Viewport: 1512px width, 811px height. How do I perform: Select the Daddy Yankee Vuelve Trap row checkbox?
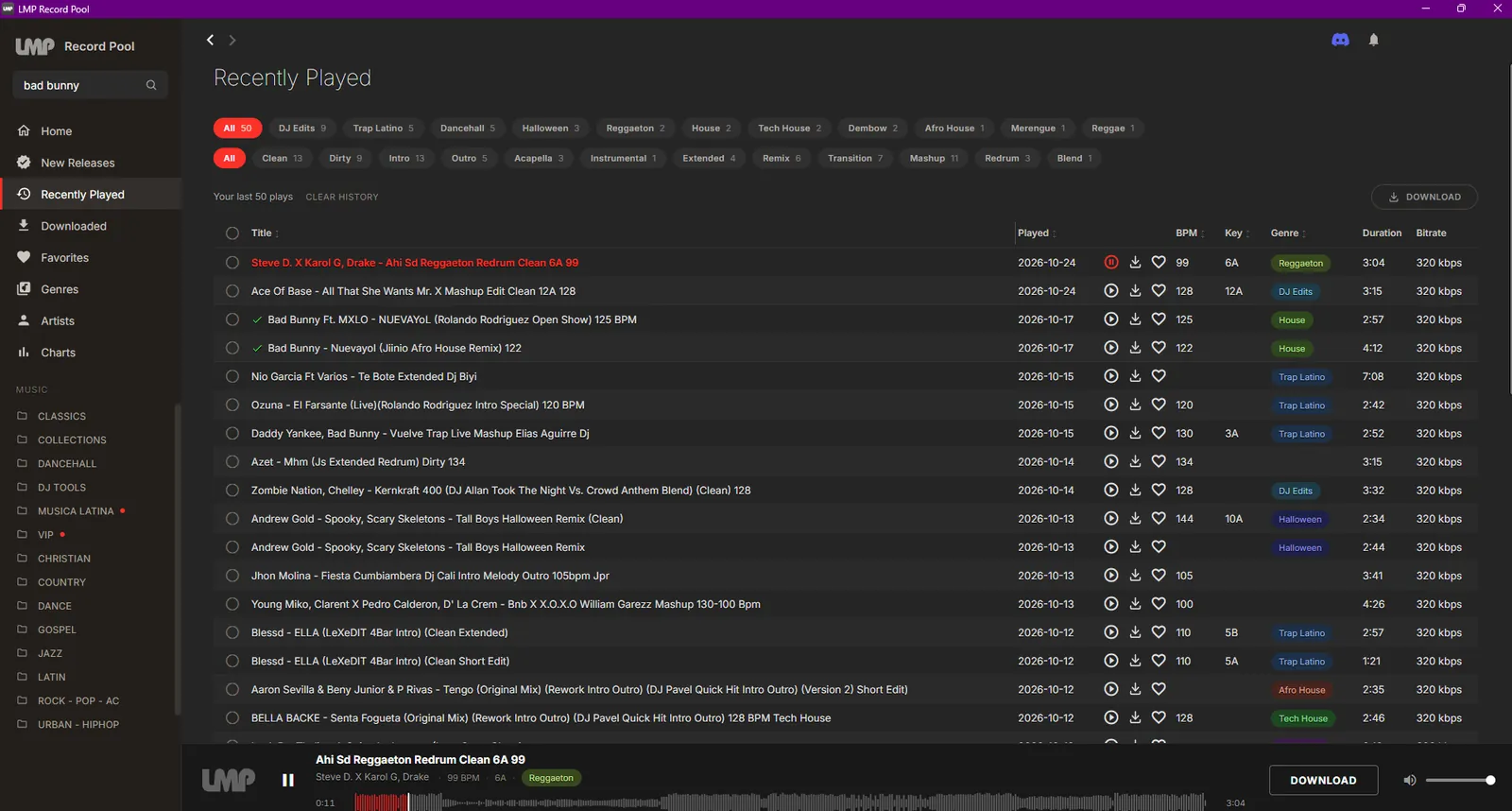coord(232,433)
